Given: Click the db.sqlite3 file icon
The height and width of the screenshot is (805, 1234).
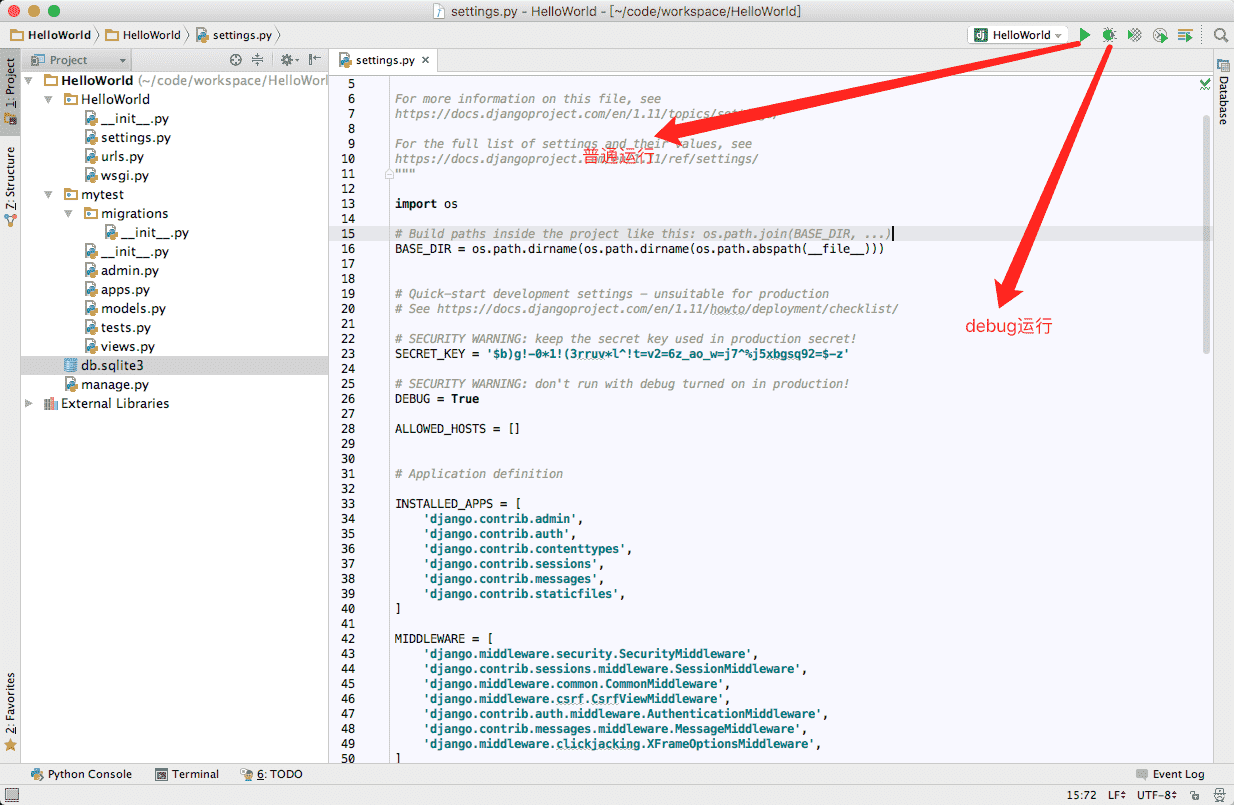Looking at the screenshot, I should click(70, 365).
